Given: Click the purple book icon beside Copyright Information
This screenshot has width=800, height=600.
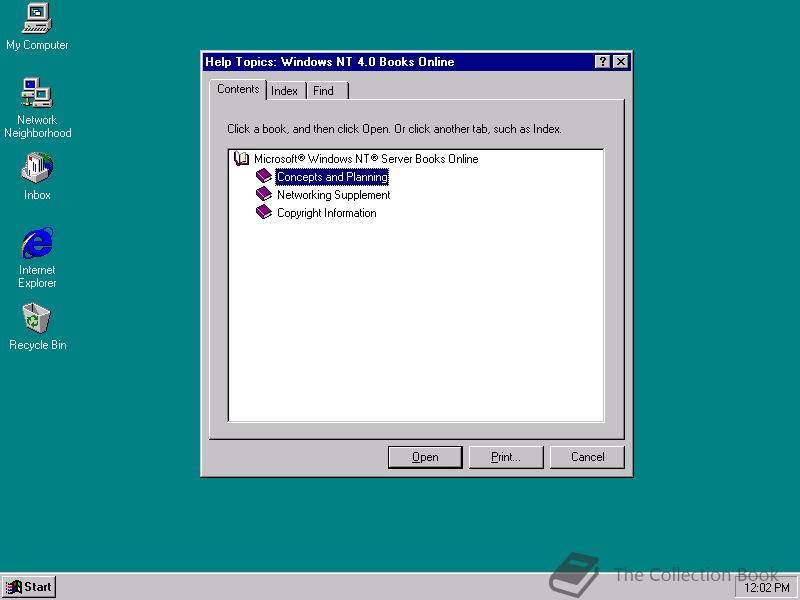Looking at the screenshot, I should tap(264, 212).
